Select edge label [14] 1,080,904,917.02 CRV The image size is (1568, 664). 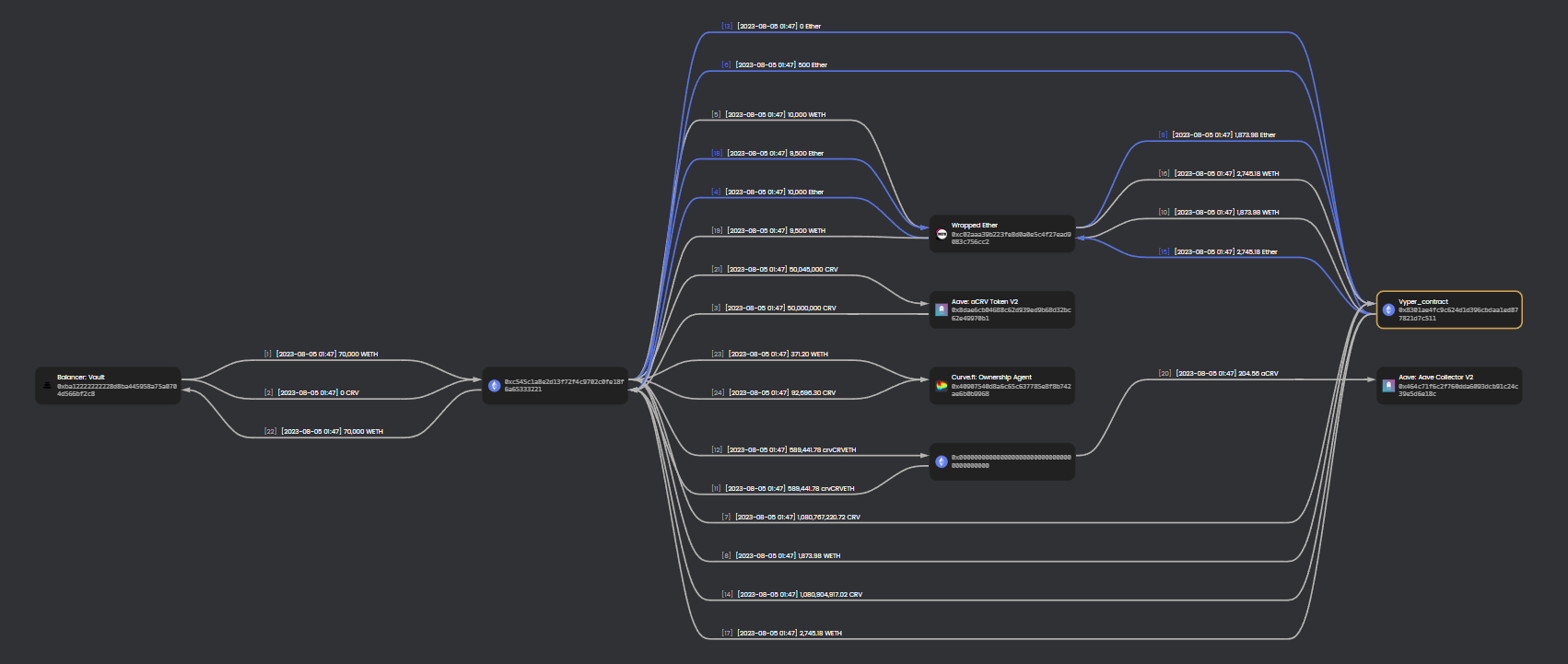pyautogui.click(x=792, y=595)
